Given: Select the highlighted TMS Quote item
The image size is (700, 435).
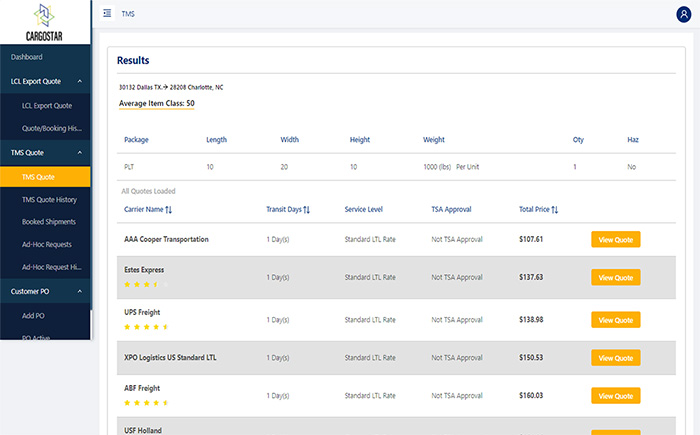Looking at the screenshot, I should tap(45, 177).
